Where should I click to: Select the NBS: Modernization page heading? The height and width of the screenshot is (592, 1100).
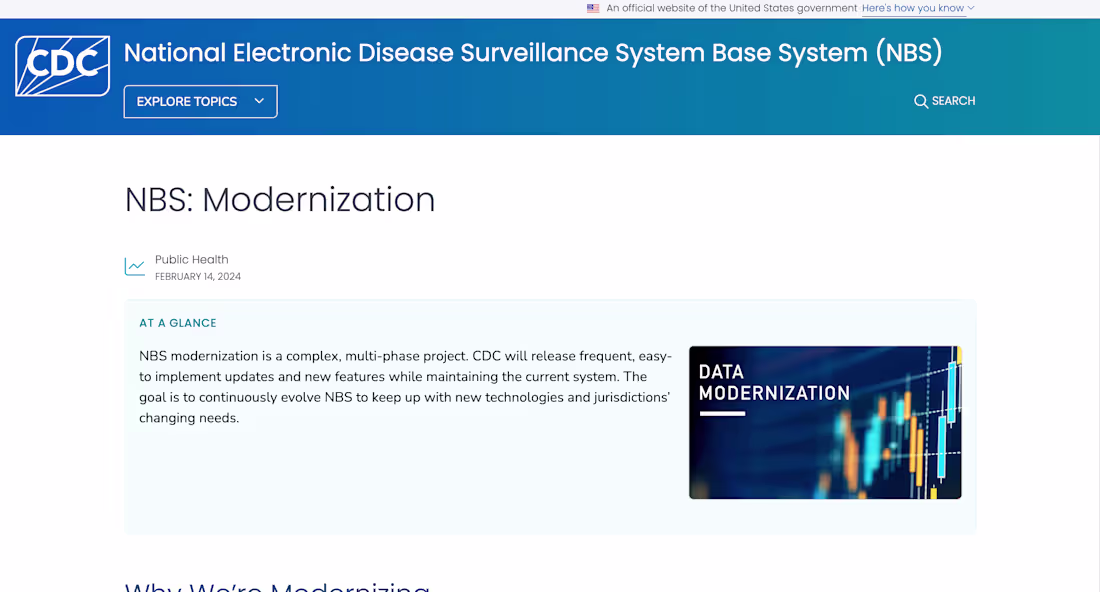[x=279, y=200]
